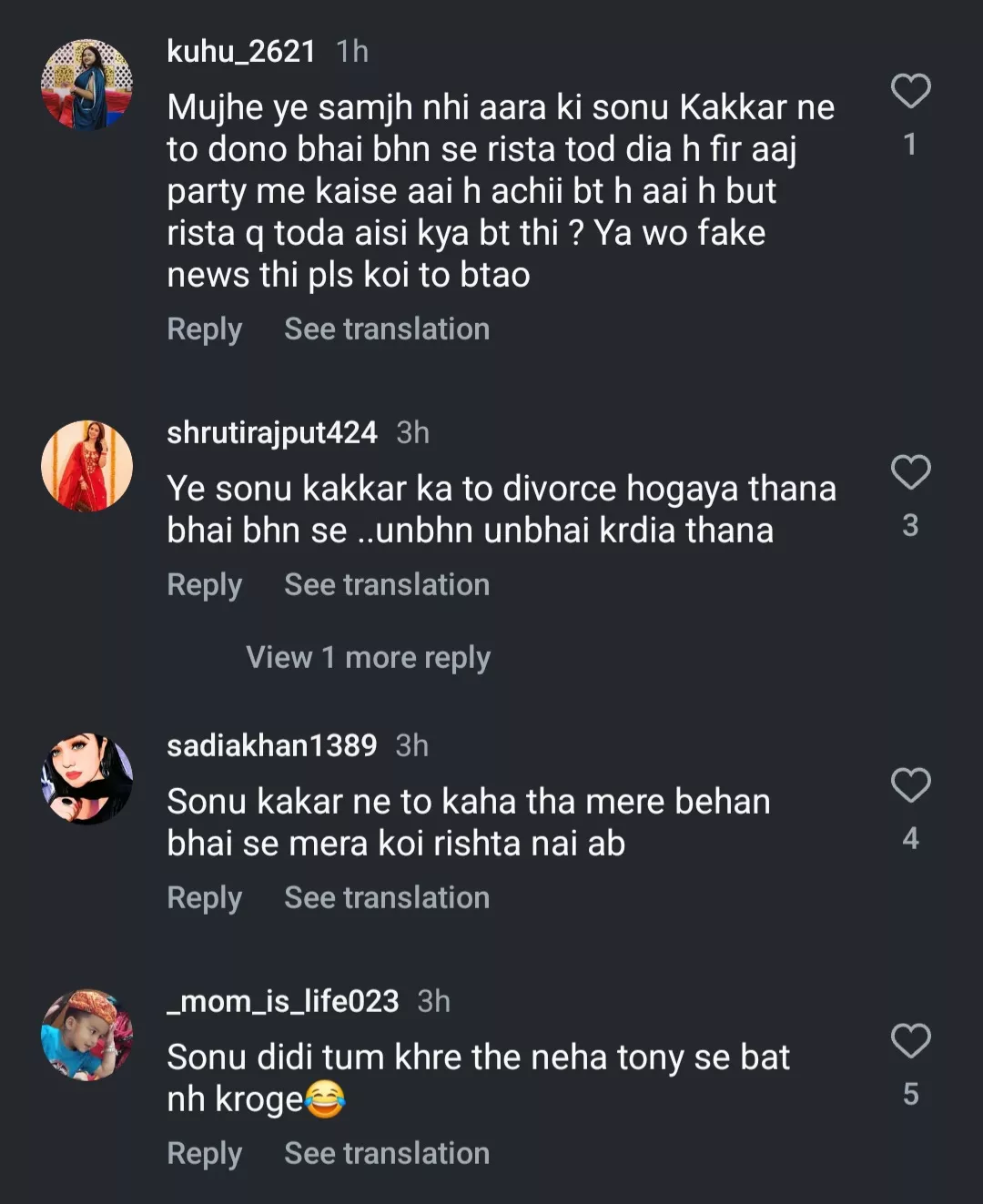This screenshot has width=983, height=1204.
Task: Like shrutirajput424's comment with the heart
Action: [x=910, y=472]
